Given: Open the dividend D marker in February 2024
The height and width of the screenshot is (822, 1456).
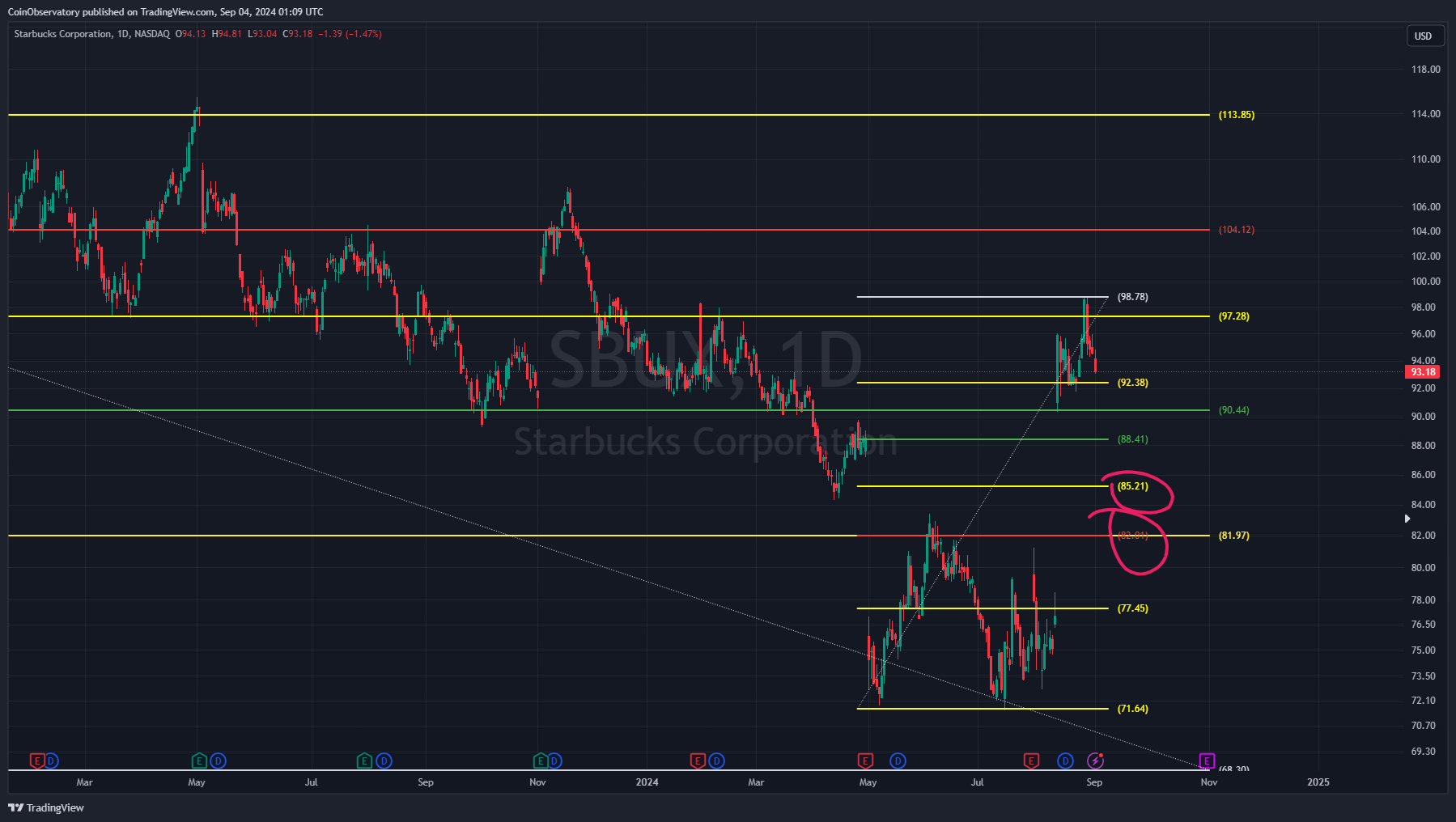Looking at the screenshot, I should (x=717, y=761).
